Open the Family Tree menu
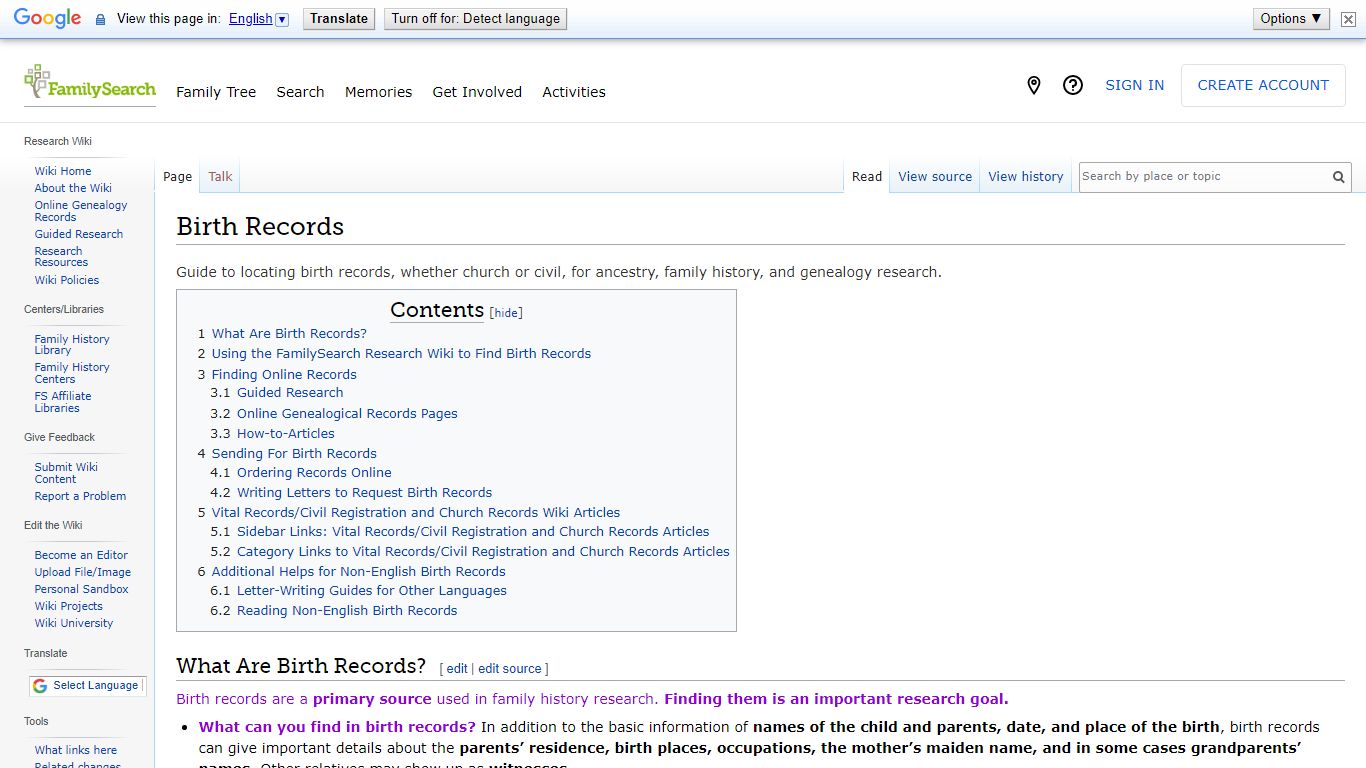Screen dimensions: 1366x768 [216, 92]
